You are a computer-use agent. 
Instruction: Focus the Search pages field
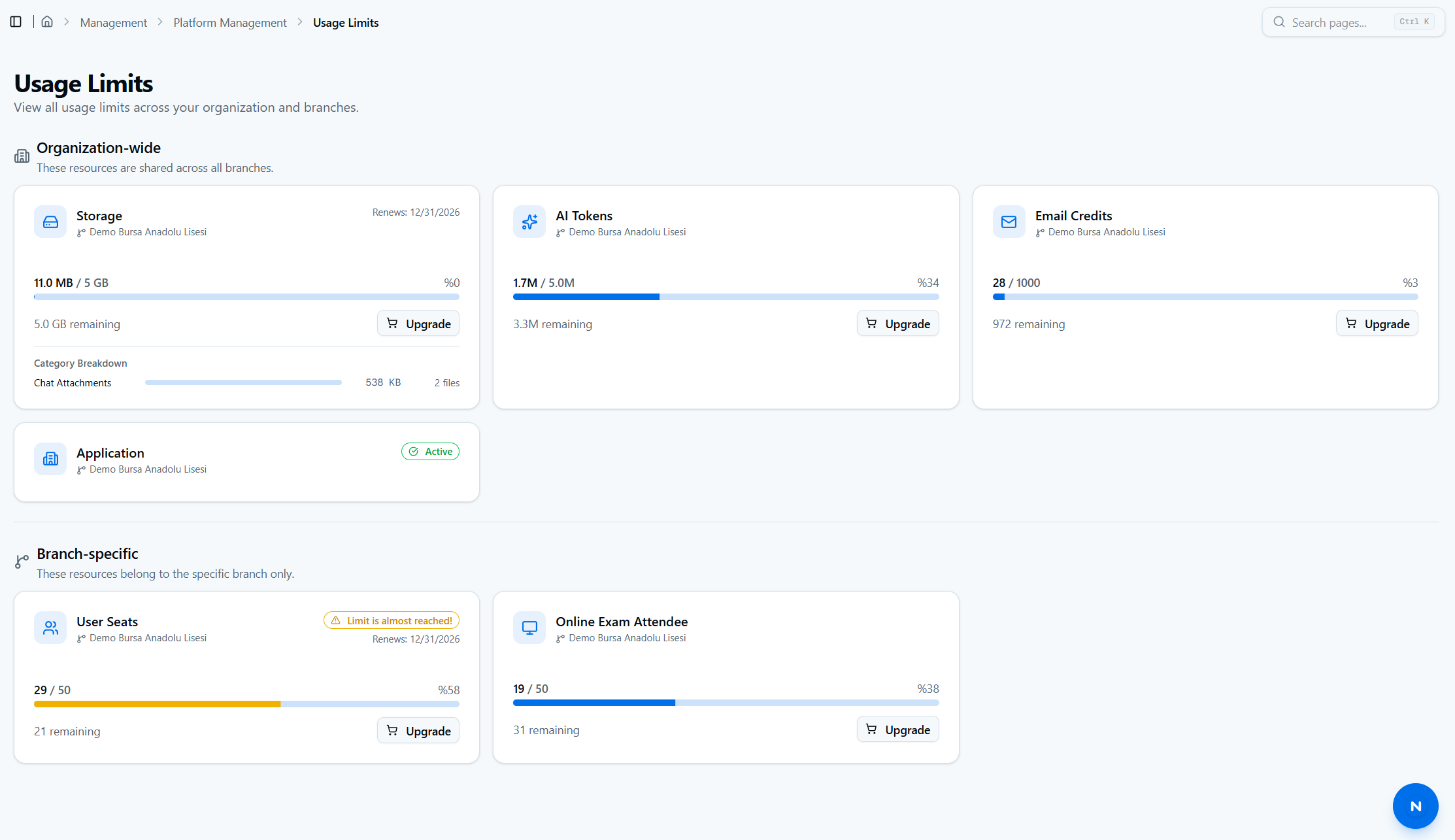click(1353, 22)
